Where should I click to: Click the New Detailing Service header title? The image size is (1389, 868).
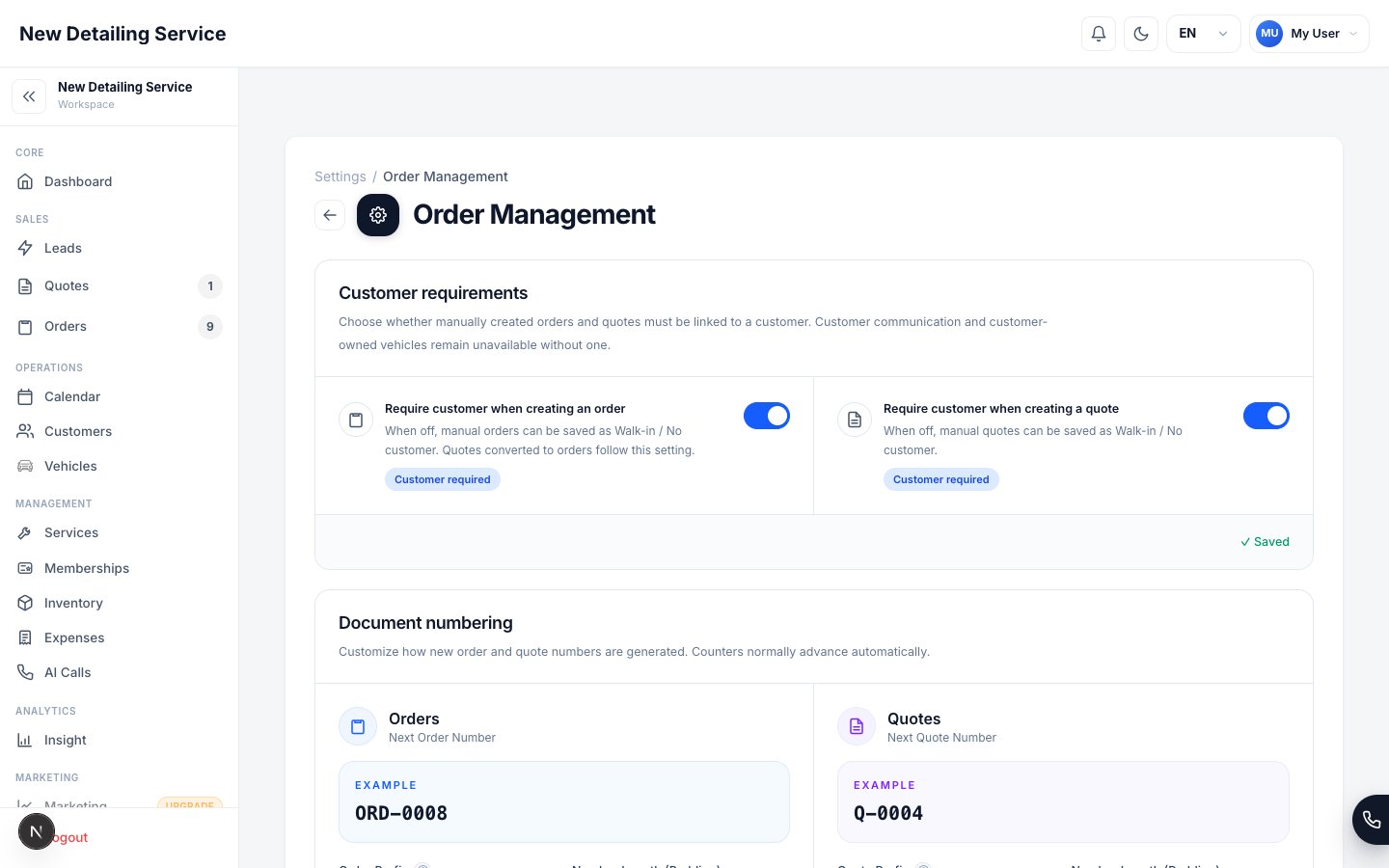[x=123, y=34]
